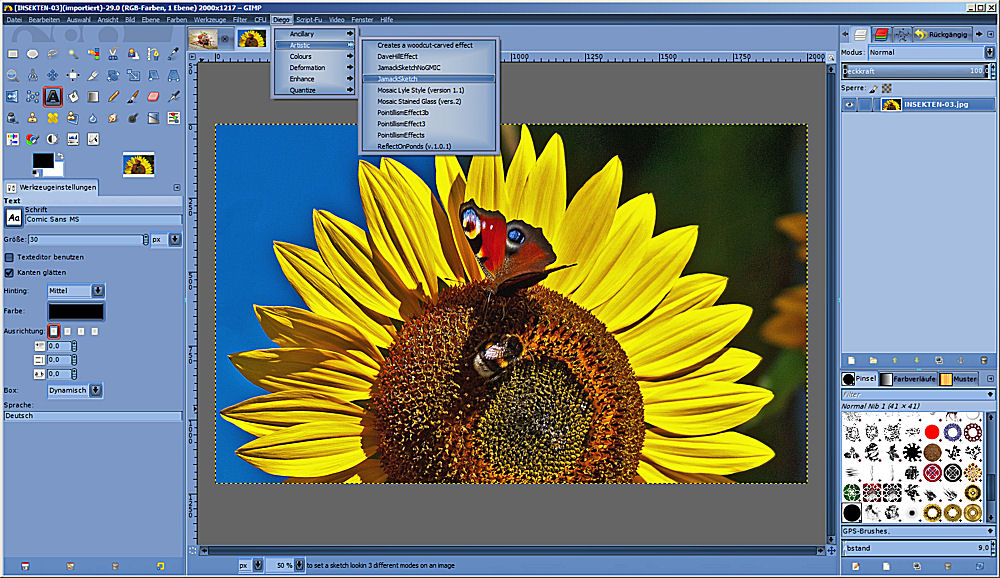Viewport: 1000px width, 578px height.
Task: Click the Schrift Comic Sans MS font field
Action: [103, 219]
